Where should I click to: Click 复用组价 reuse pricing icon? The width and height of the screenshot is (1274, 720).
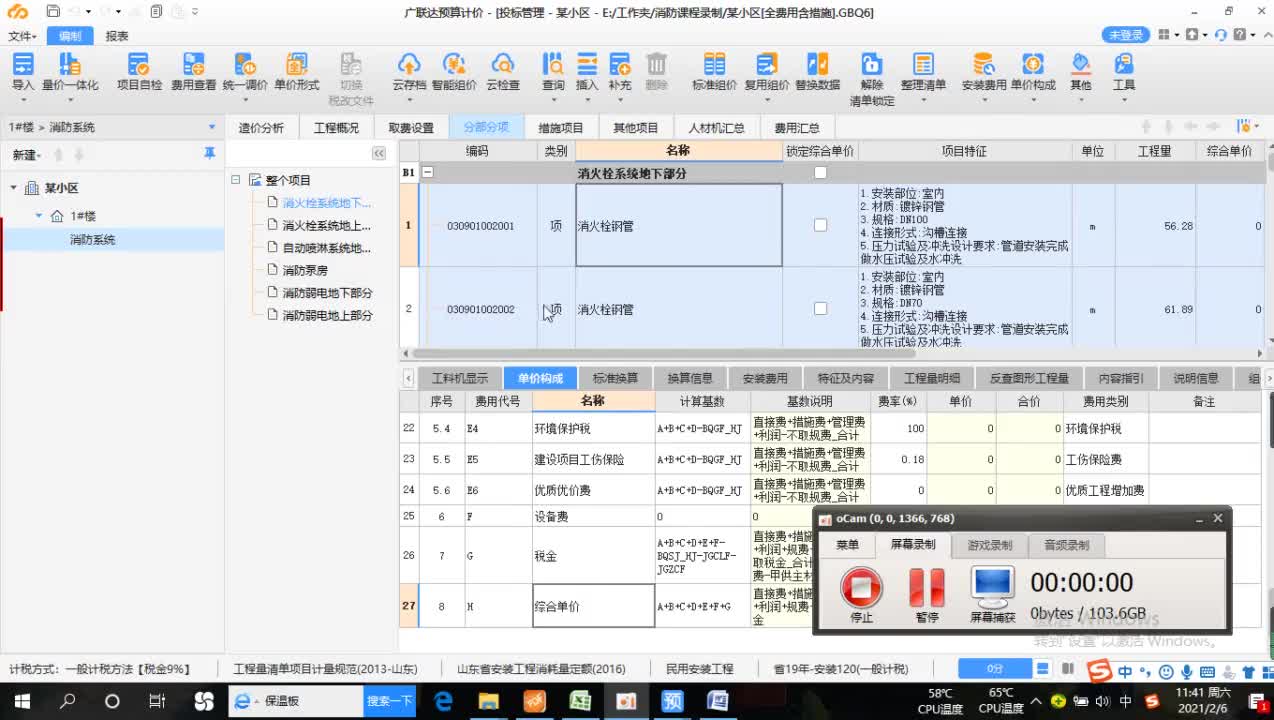point(766,72)
